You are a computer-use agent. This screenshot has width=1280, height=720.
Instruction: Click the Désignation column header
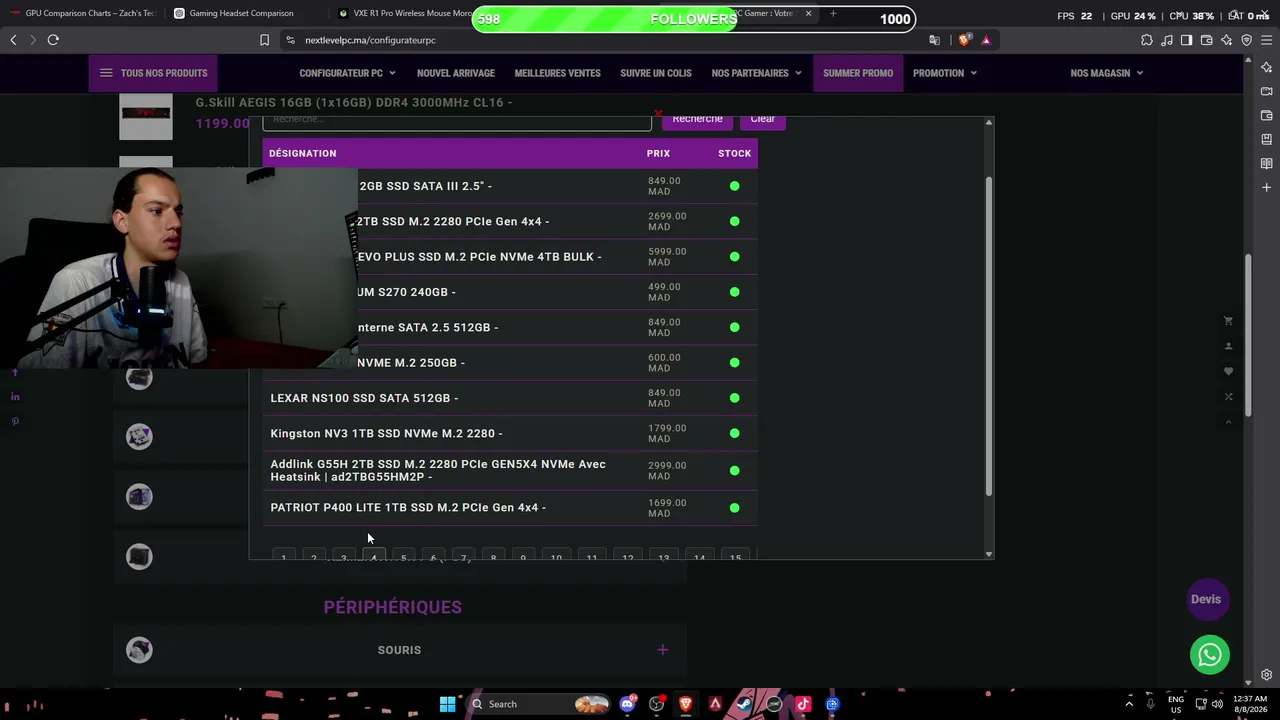point(303,153)
